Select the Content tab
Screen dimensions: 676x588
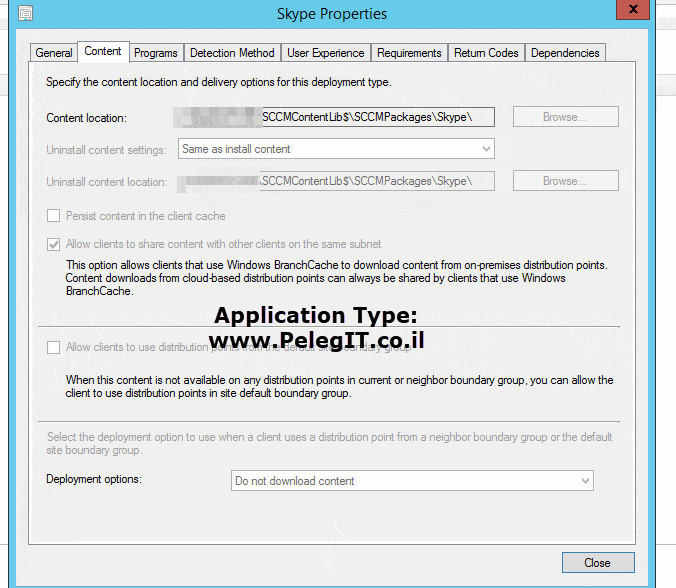point(103,51)
